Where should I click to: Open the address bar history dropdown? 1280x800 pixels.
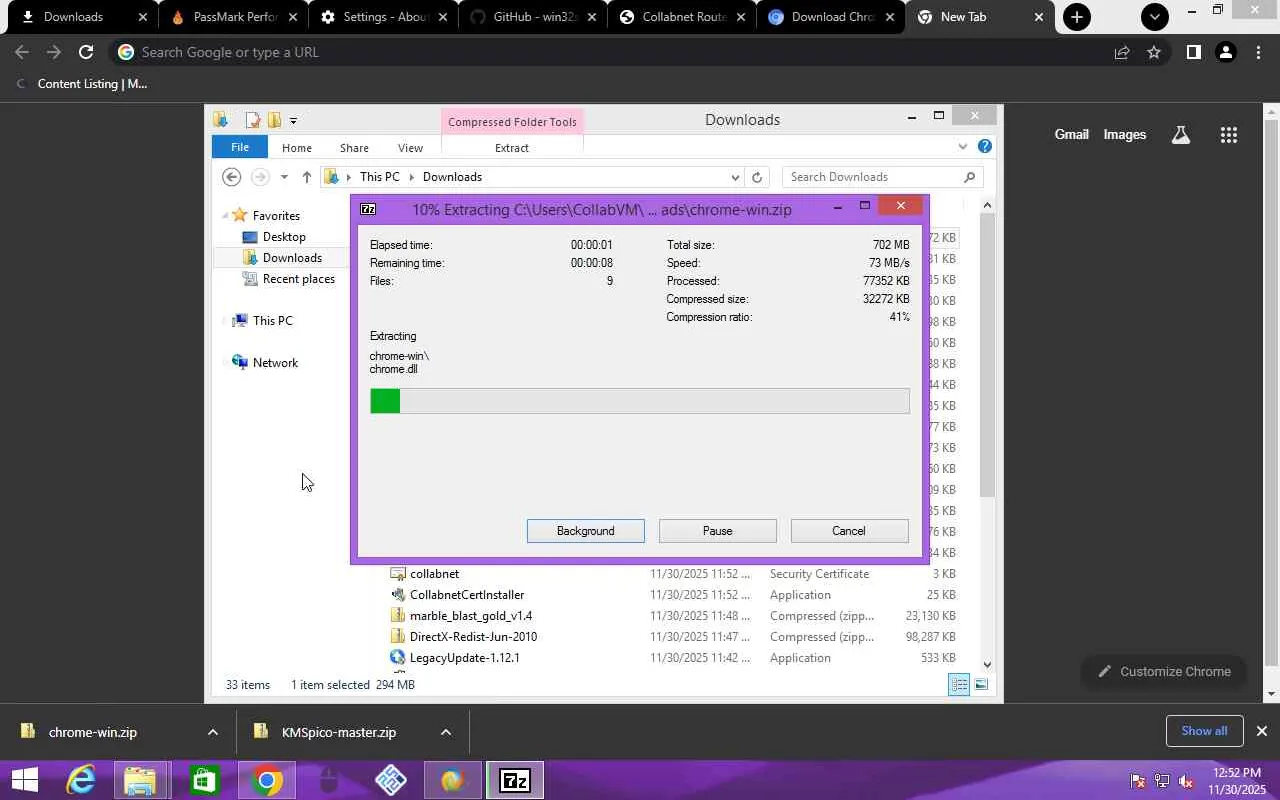(x=735, y=177)
